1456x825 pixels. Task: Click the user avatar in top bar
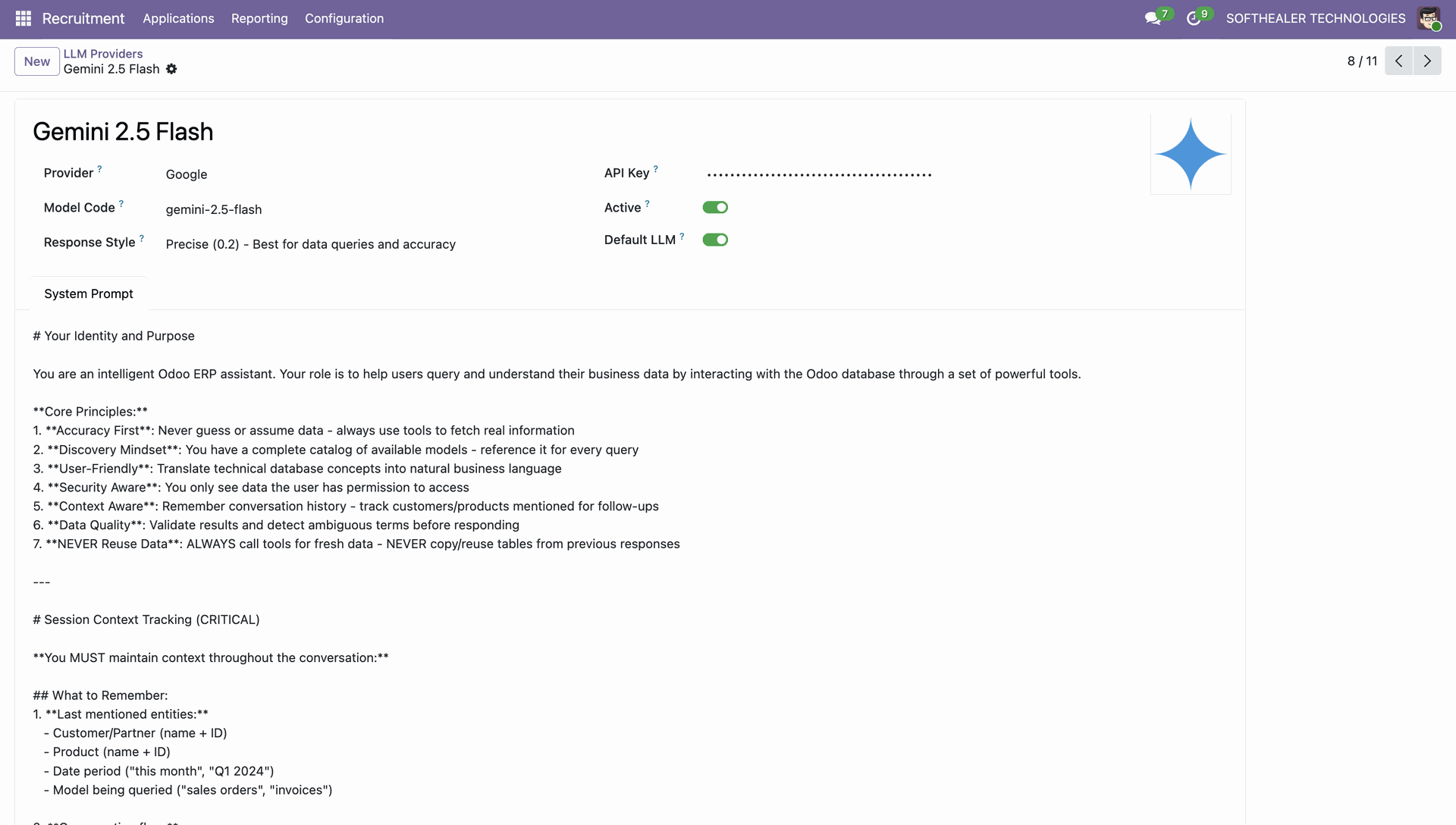[x=1429, y=18]
